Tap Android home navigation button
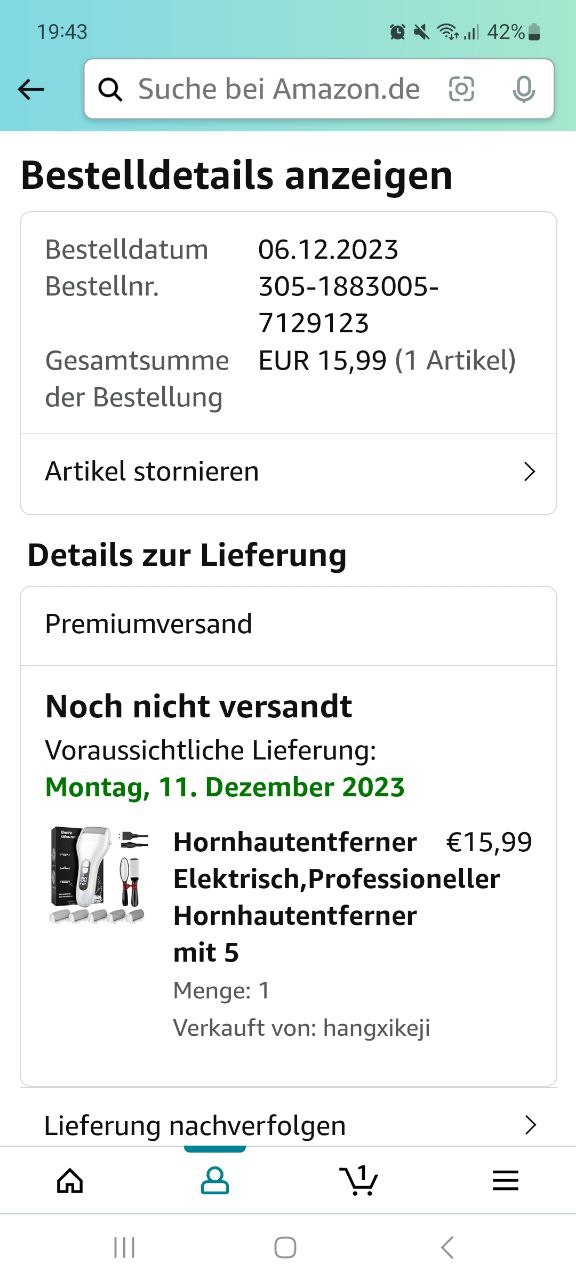This screenshot has width=576, height=1280. tap(285, 1247)
